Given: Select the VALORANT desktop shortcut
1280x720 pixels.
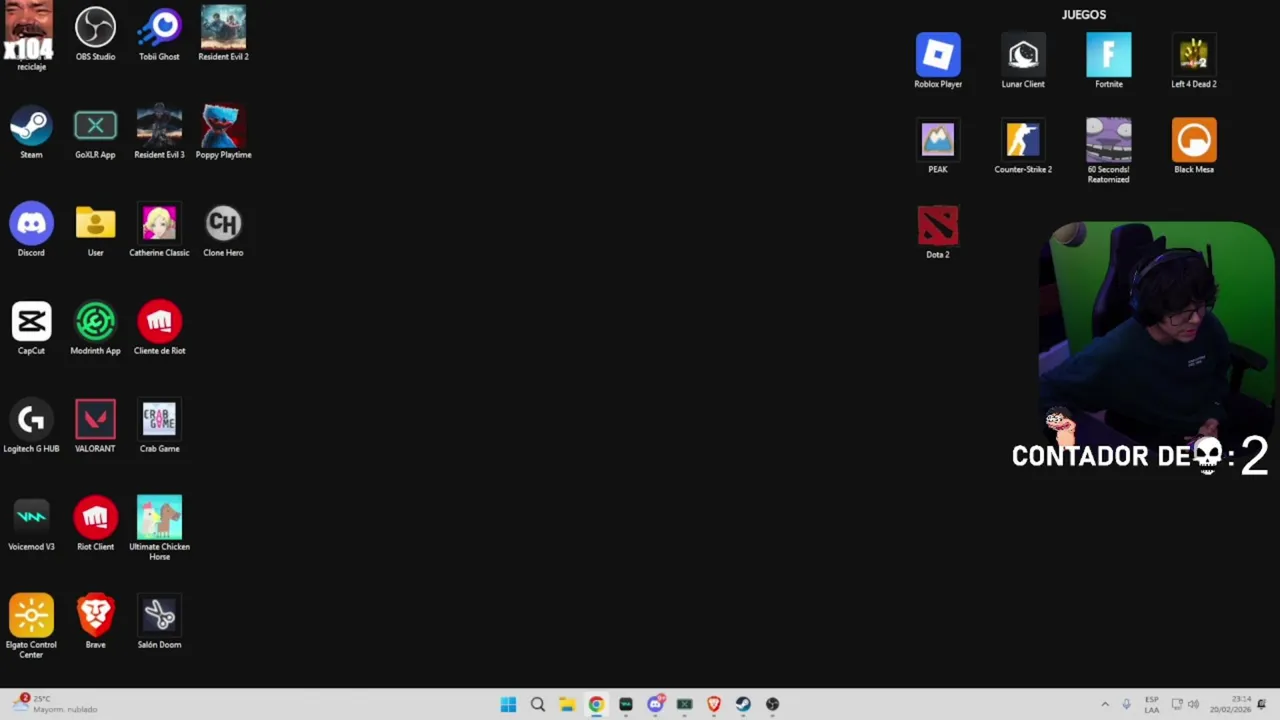Looking at the screenshot, I should [95, 426].
